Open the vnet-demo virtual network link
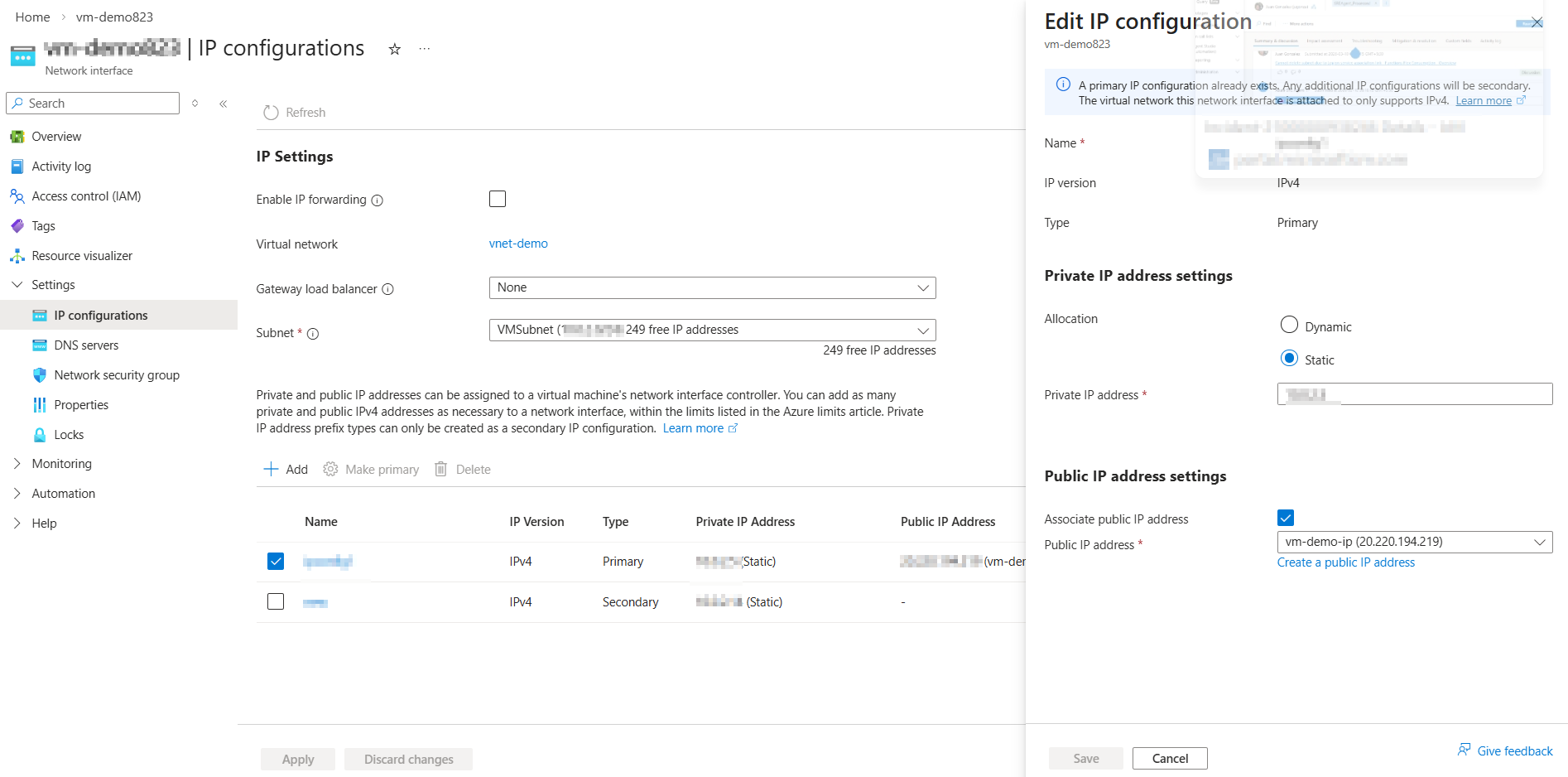Image resolution: width=1568 pixels, height=777 pixels. [518, 244]
